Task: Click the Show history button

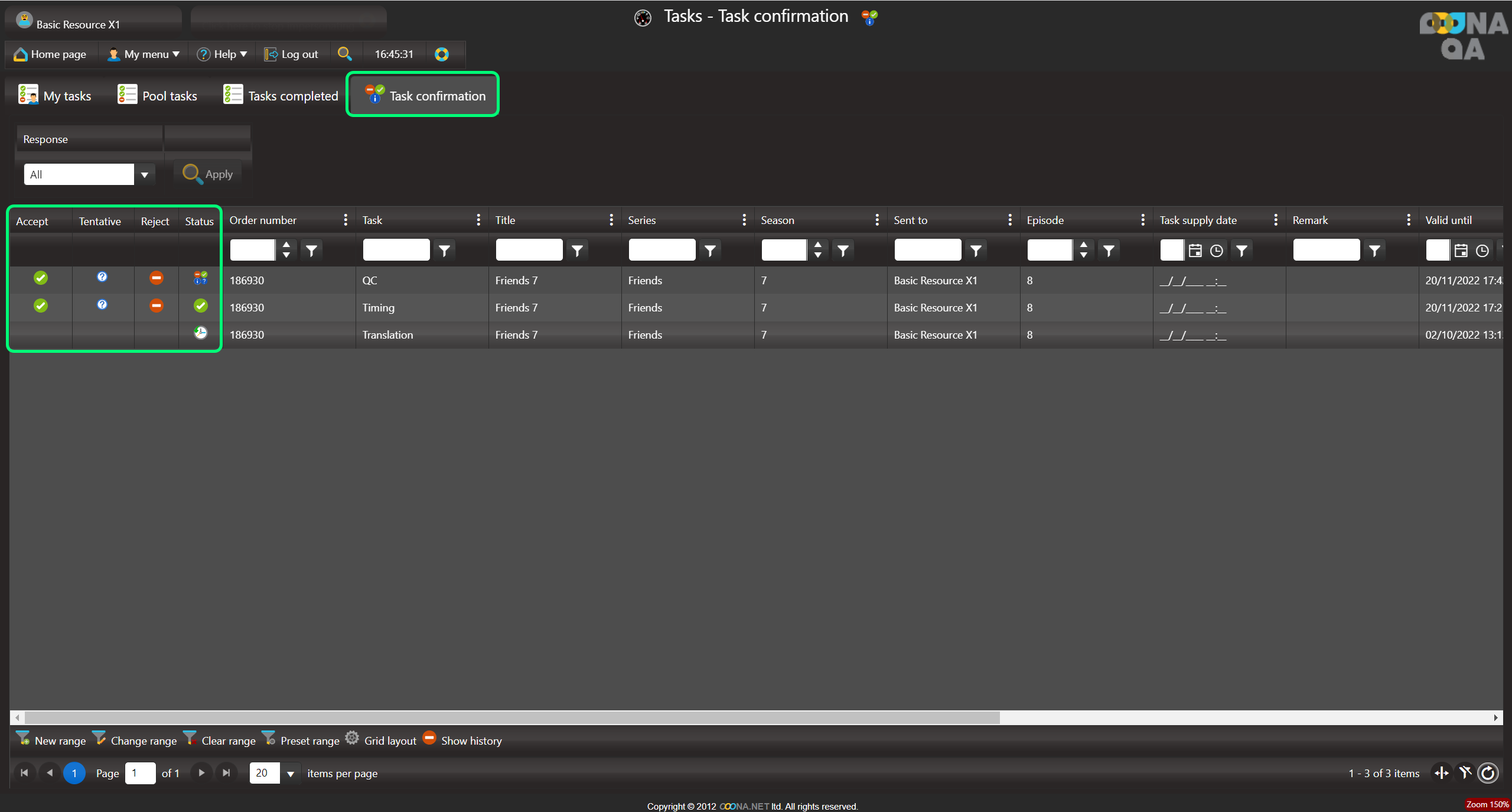Action: (463, 740)
